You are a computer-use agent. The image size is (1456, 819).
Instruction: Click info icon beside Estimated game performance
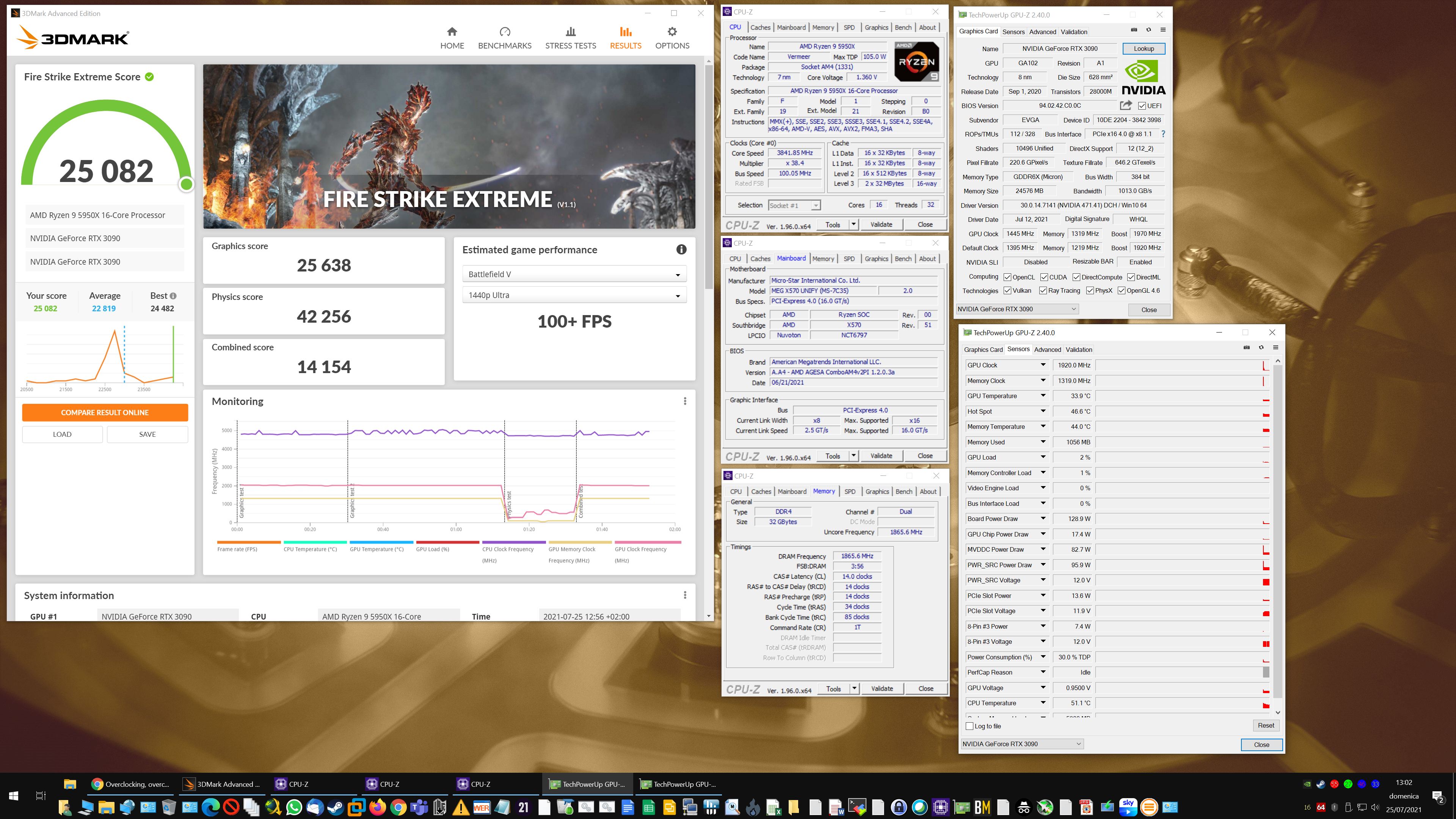[x=681, y=249]
